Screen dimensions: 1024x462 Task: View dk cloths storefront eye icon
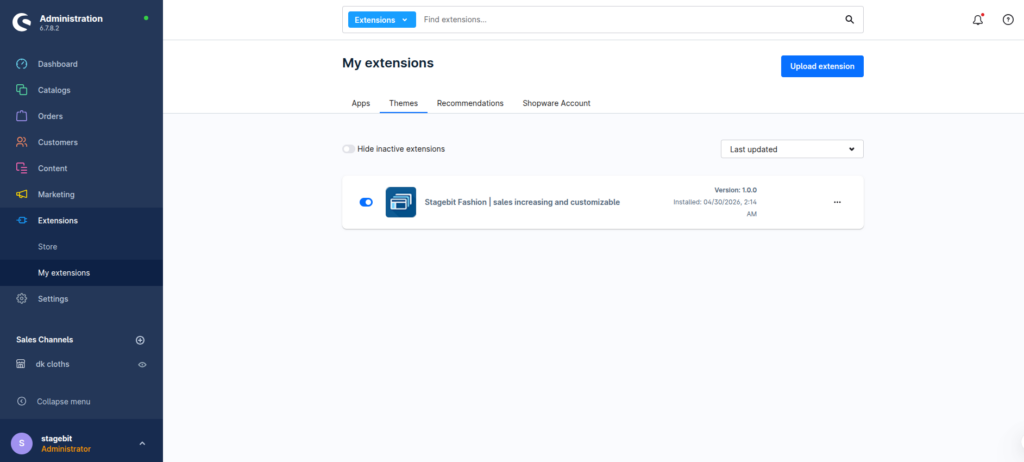pos(142,365)
